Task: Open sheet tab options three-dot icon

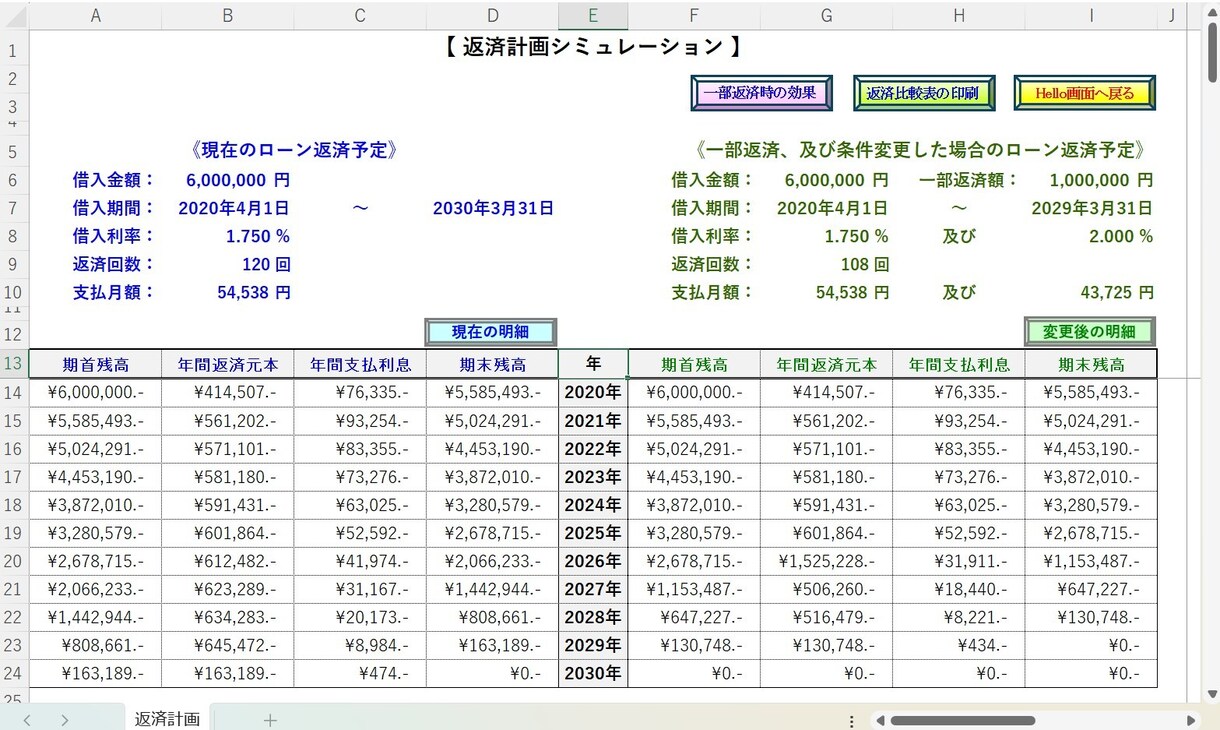Action: click(851, 721)
